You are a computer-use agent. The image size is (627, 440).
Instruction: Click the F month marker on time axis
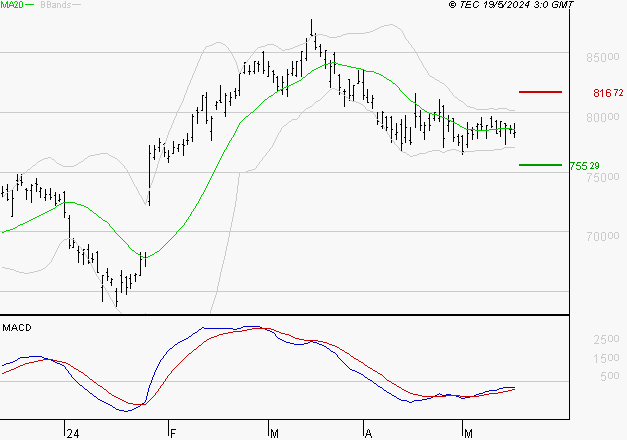point(173,433)
